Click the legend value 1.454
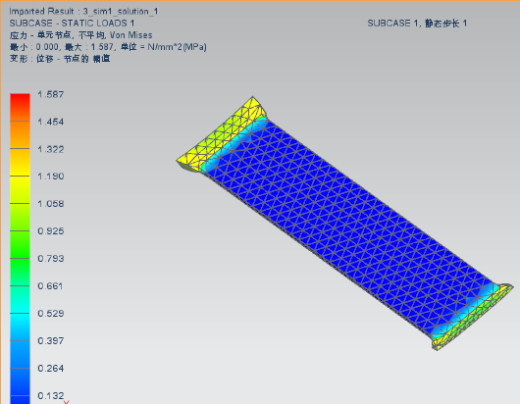This screenshot has width=520, height=404. coord(50,122)
